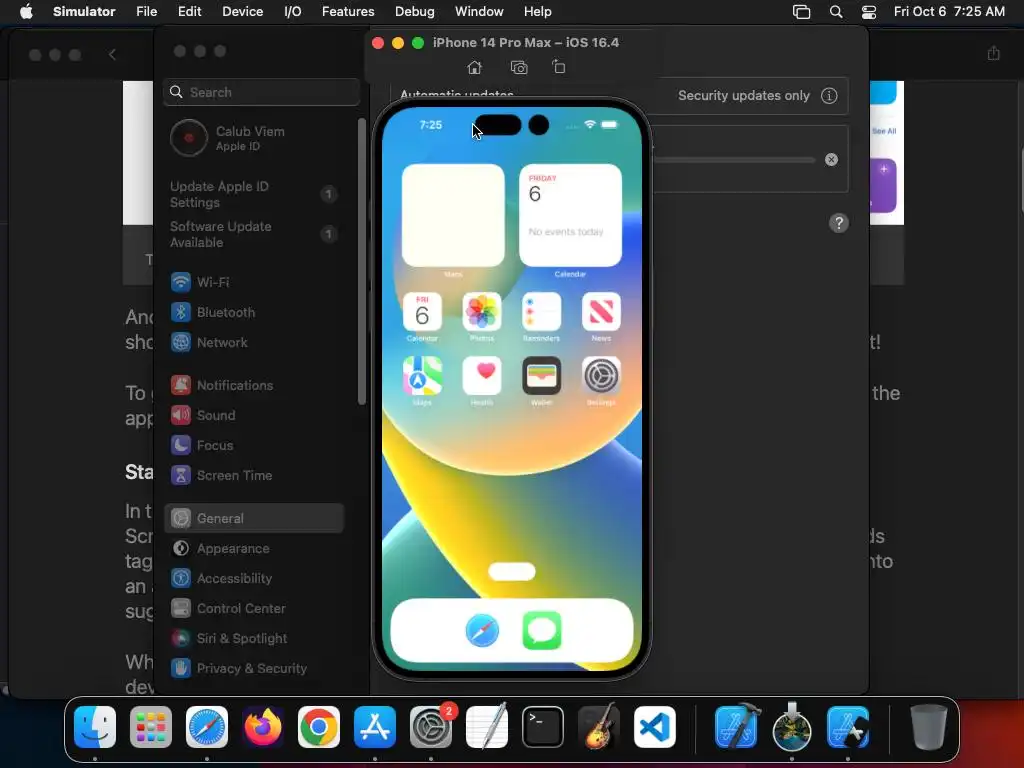Open App Store from the Dock
Viewport: 1024px width, 768px height.
[x=375, y=727]
